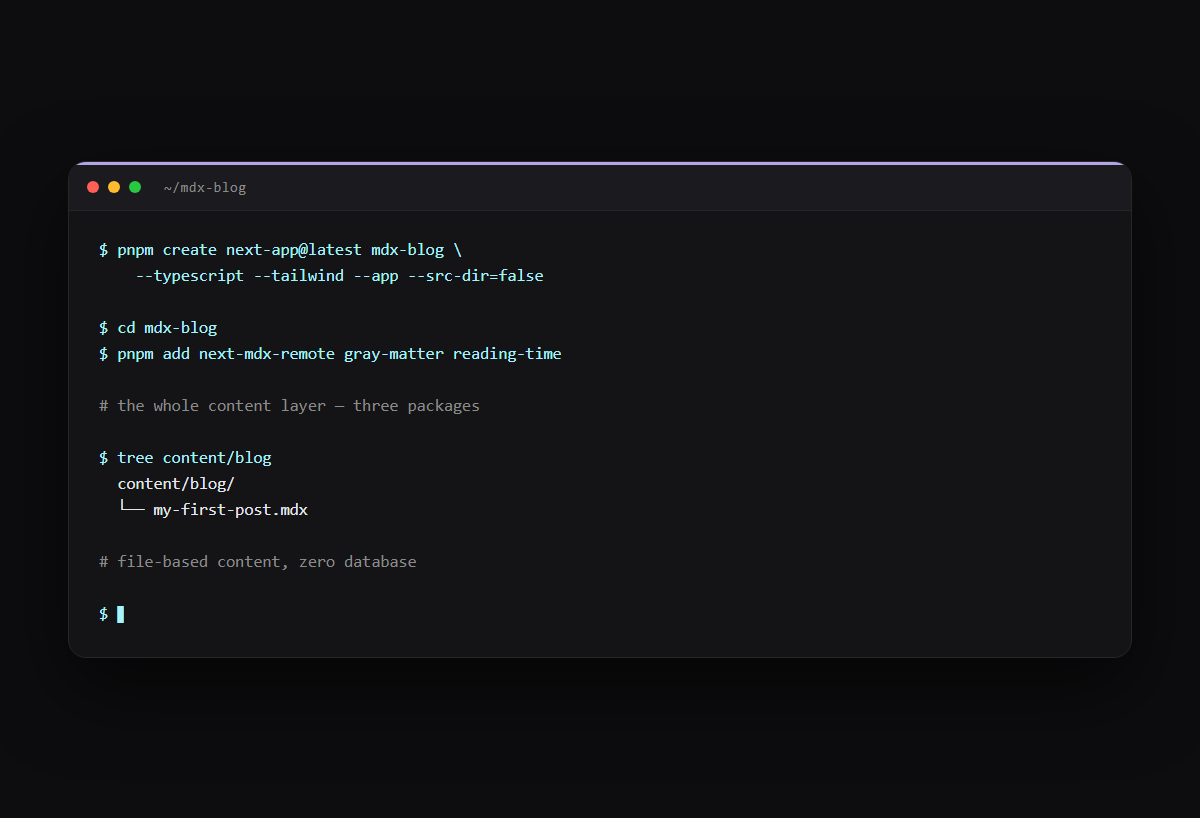
Task: Click the 'tree content/blog' command
Action: [185, 457]
